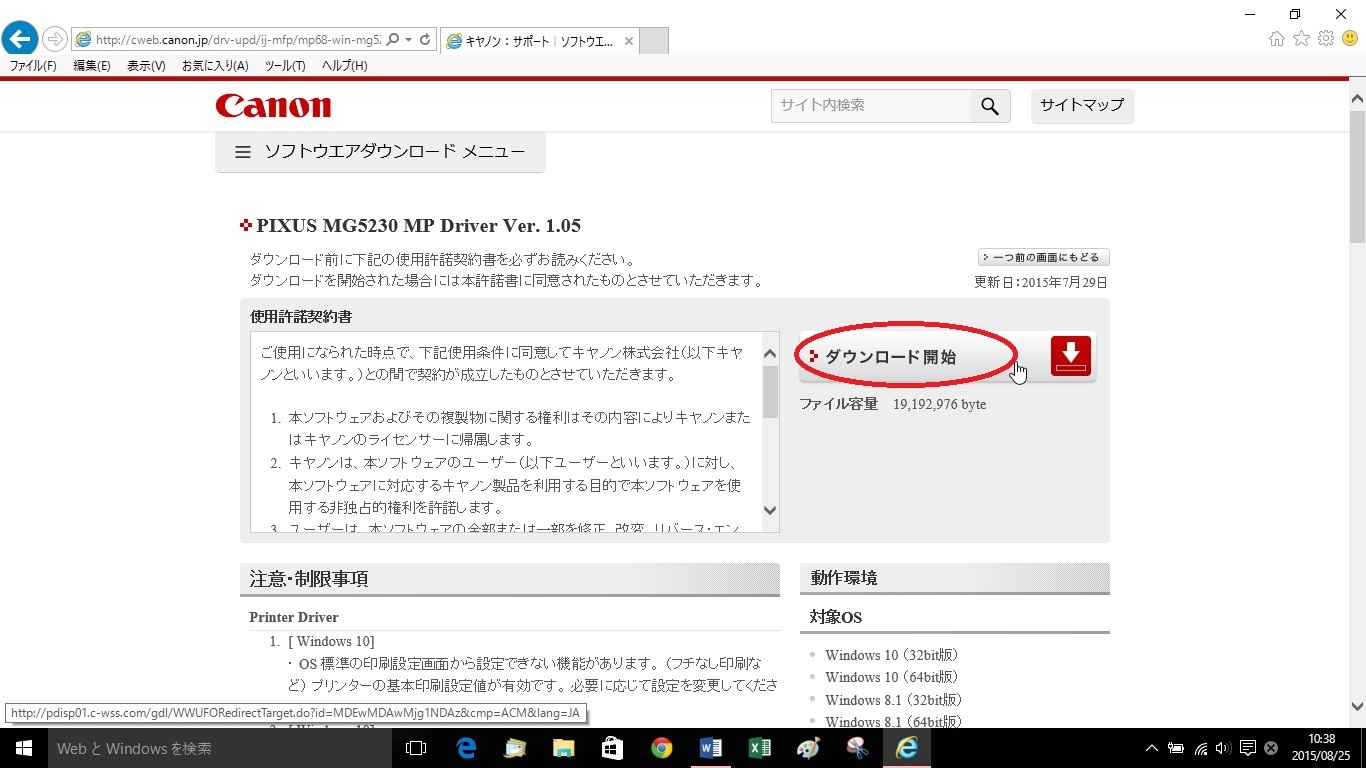The width and height of the screenshot is (1366, 768).
Task: Click the battery/power tray icon
Action: pos(1177,748)
